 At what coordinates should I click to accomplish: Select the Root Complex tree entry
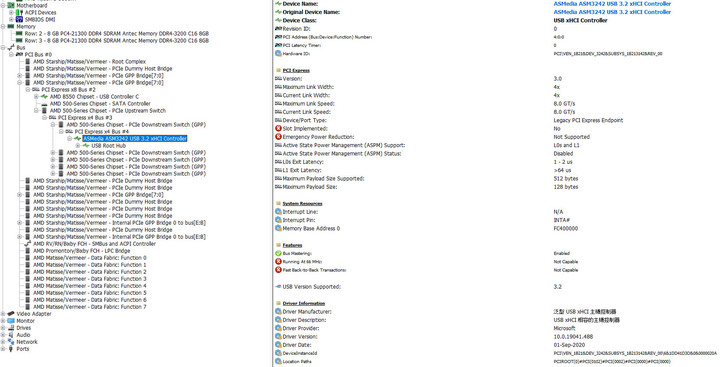[89, 62]
